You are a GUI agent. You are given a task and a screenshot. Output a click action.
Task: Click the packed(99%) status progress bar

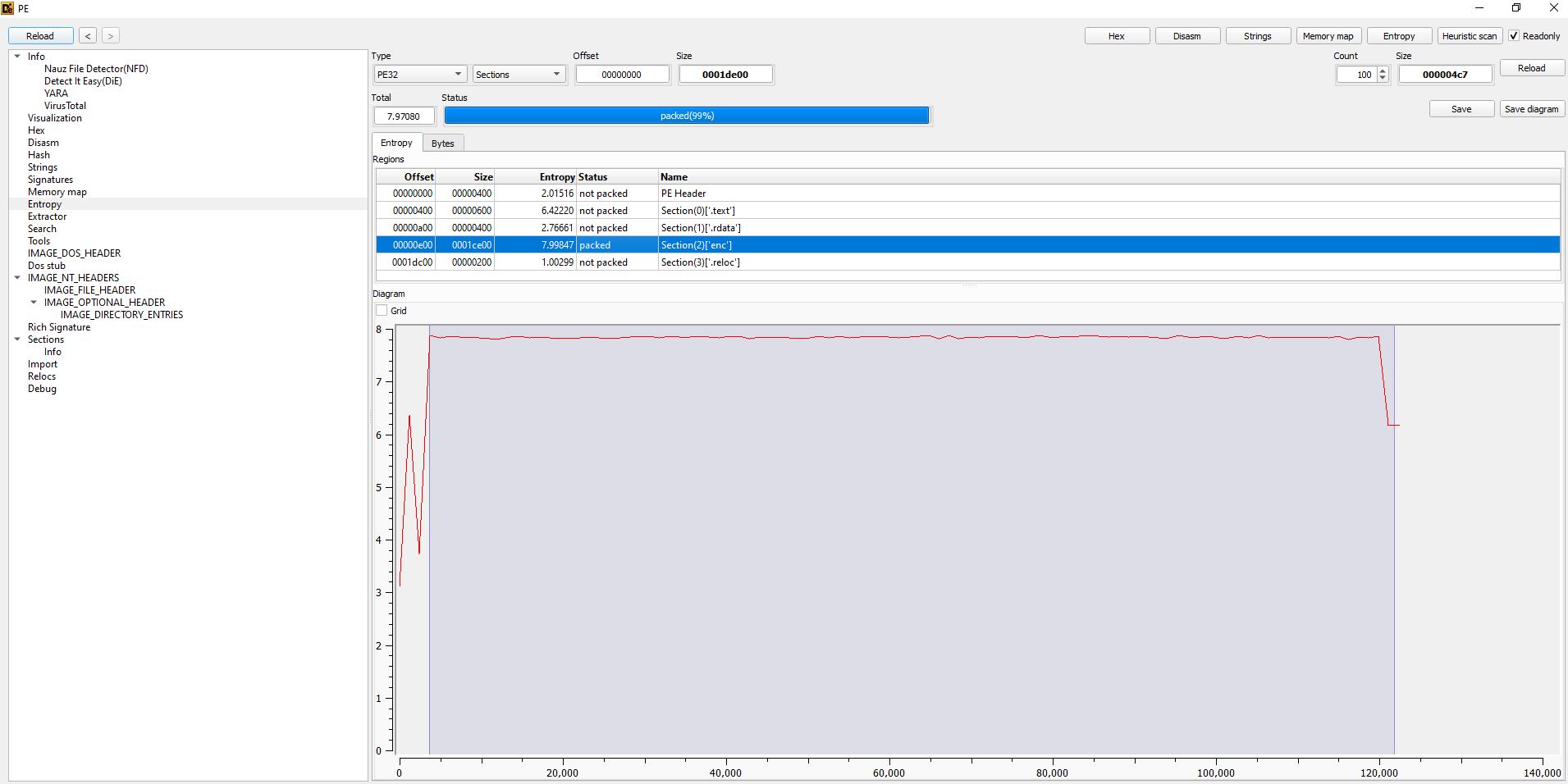(686, 116)
